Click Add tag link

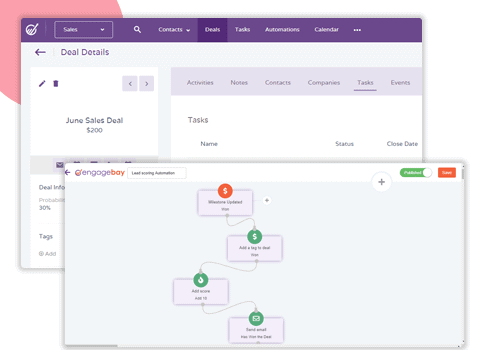(x=47, y=254)
